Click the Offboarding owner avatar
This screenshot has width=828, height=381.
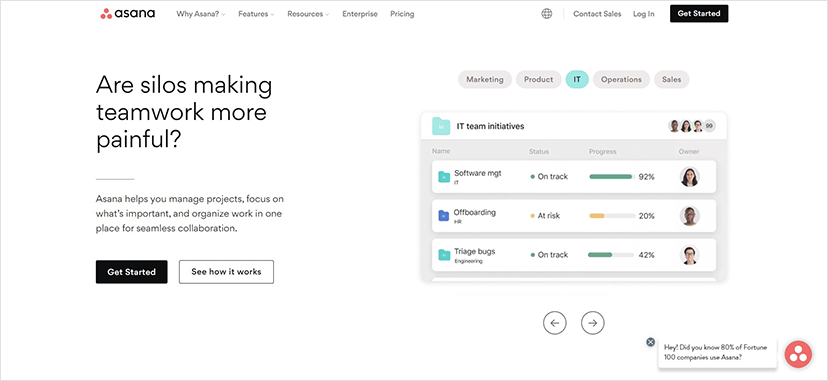[x=689, y=216]
